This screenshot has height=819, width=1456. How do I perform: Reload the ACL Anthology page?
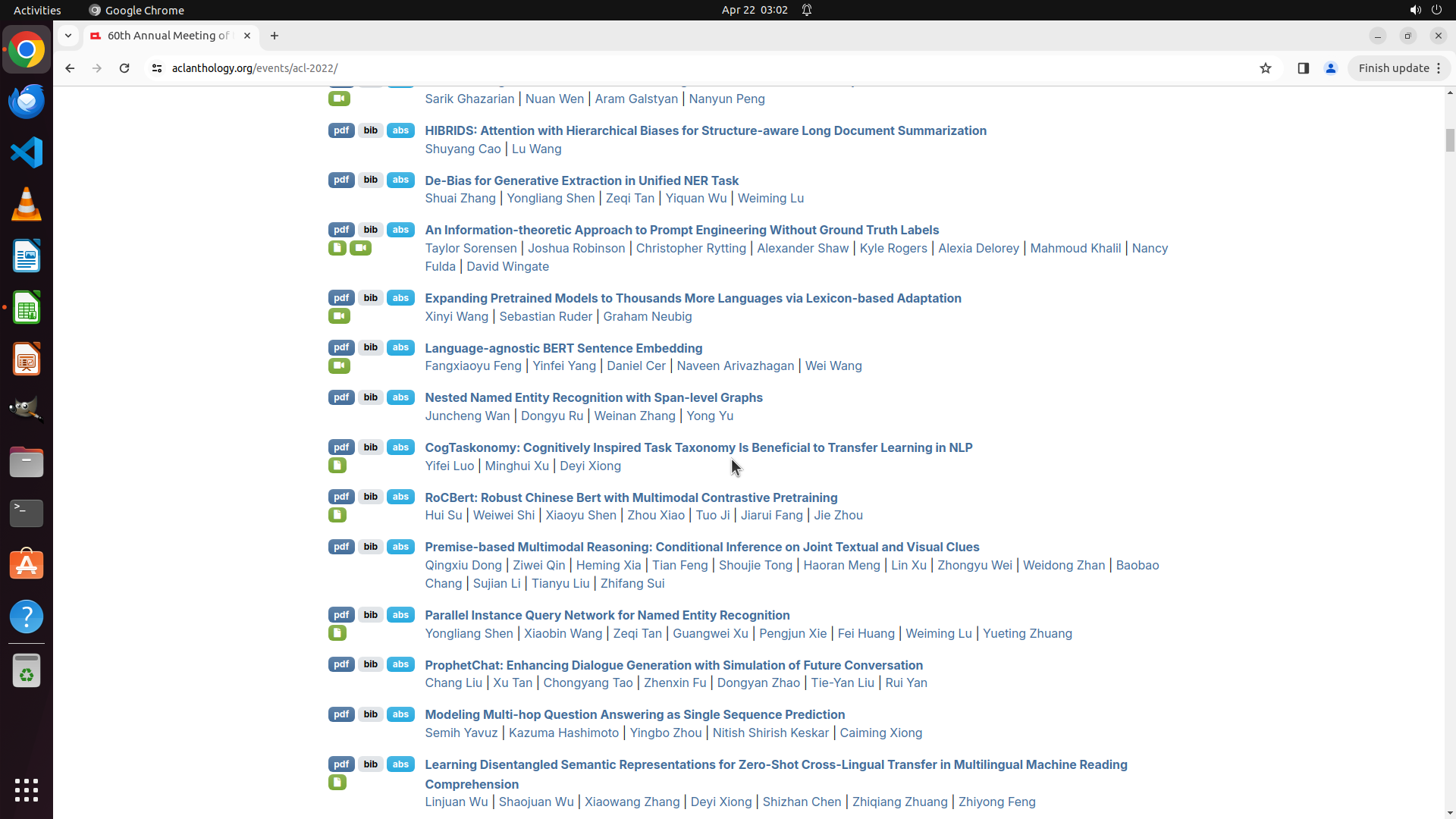pyautogui.click(x=124, y=68)
